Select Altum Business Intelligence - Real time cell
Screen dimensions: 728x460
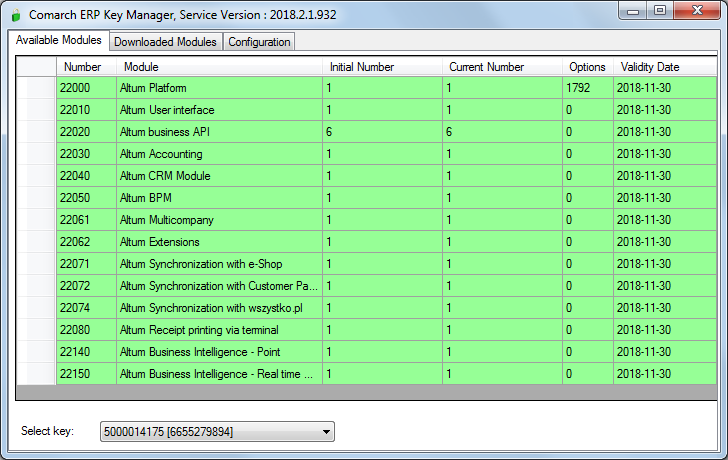tap(219, 374)
